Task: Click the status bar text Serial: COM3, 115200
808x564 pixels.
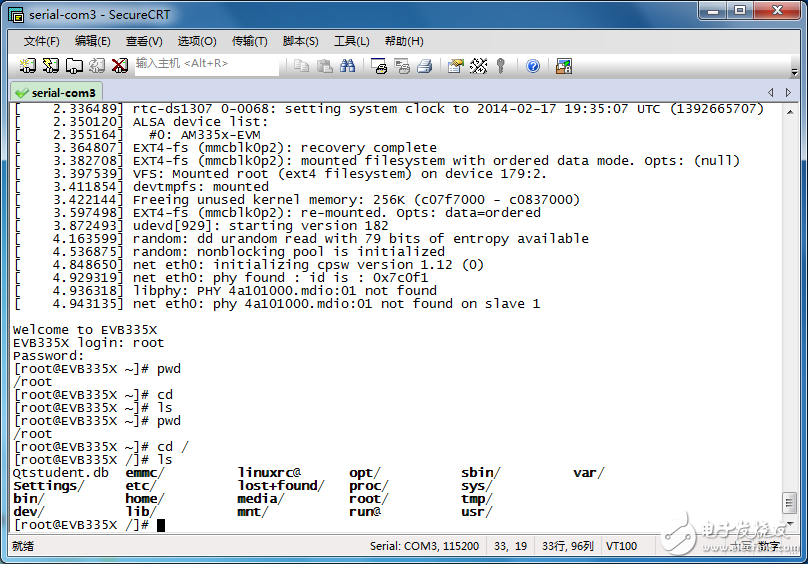Action: tap(424, 546)
